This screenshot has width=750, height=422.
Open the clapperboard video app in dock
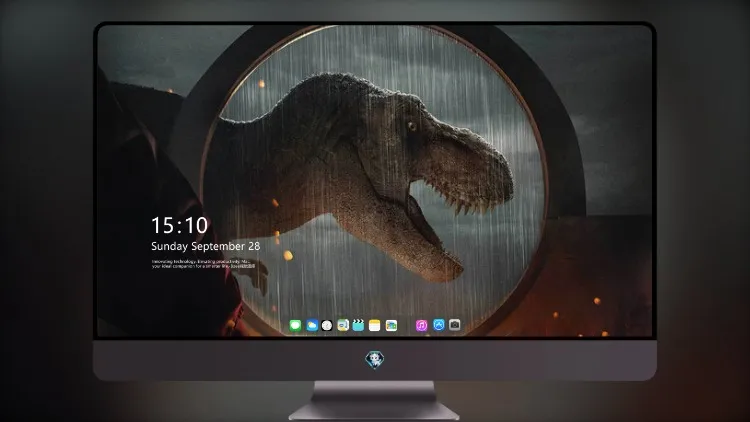click(x=358, y=326)
